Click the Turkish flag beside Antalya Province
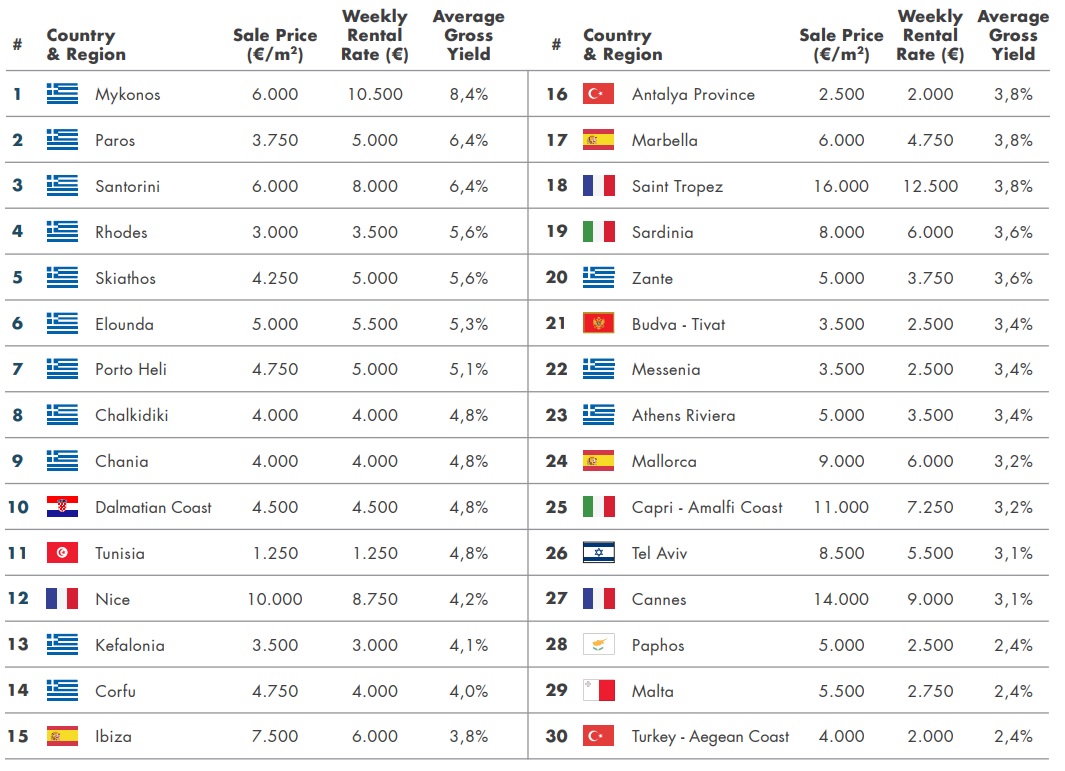Screen dimensions: 1065x771 tap(598, 94)
